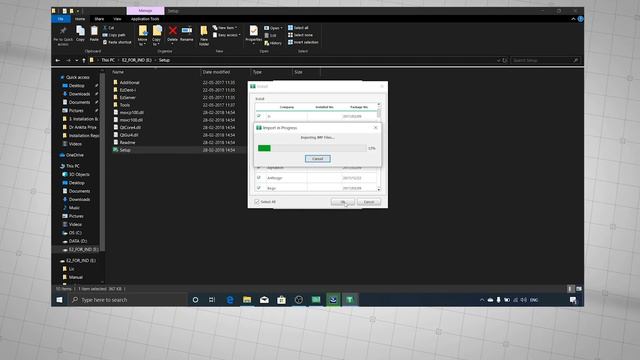640x360 pixels.
Task: Click the Manage contextual tab
Action: pyautogui.click(x=145, y=11)
